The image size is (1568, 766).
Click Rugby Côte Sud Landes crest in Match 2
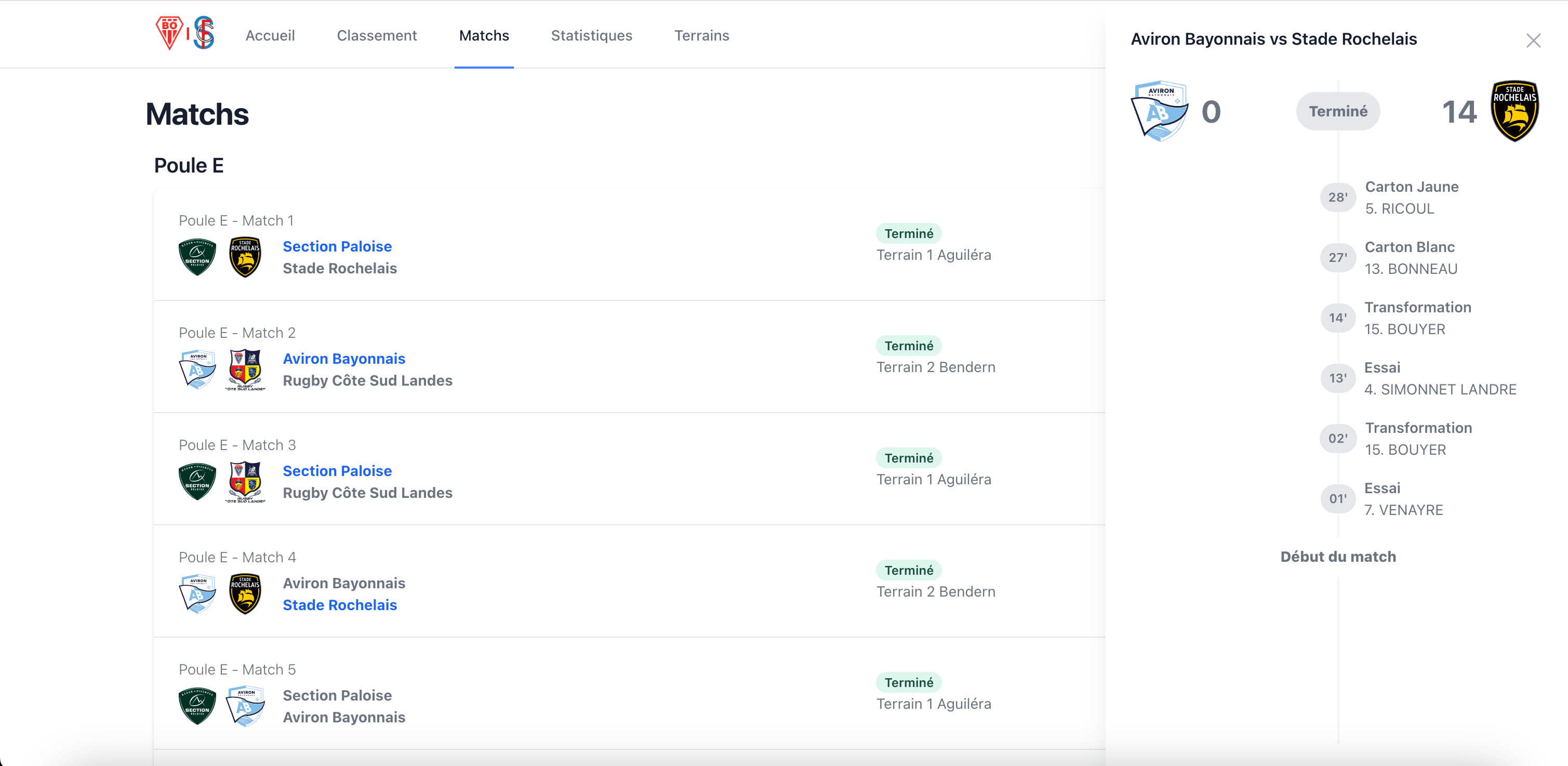[x=245, y=369]
